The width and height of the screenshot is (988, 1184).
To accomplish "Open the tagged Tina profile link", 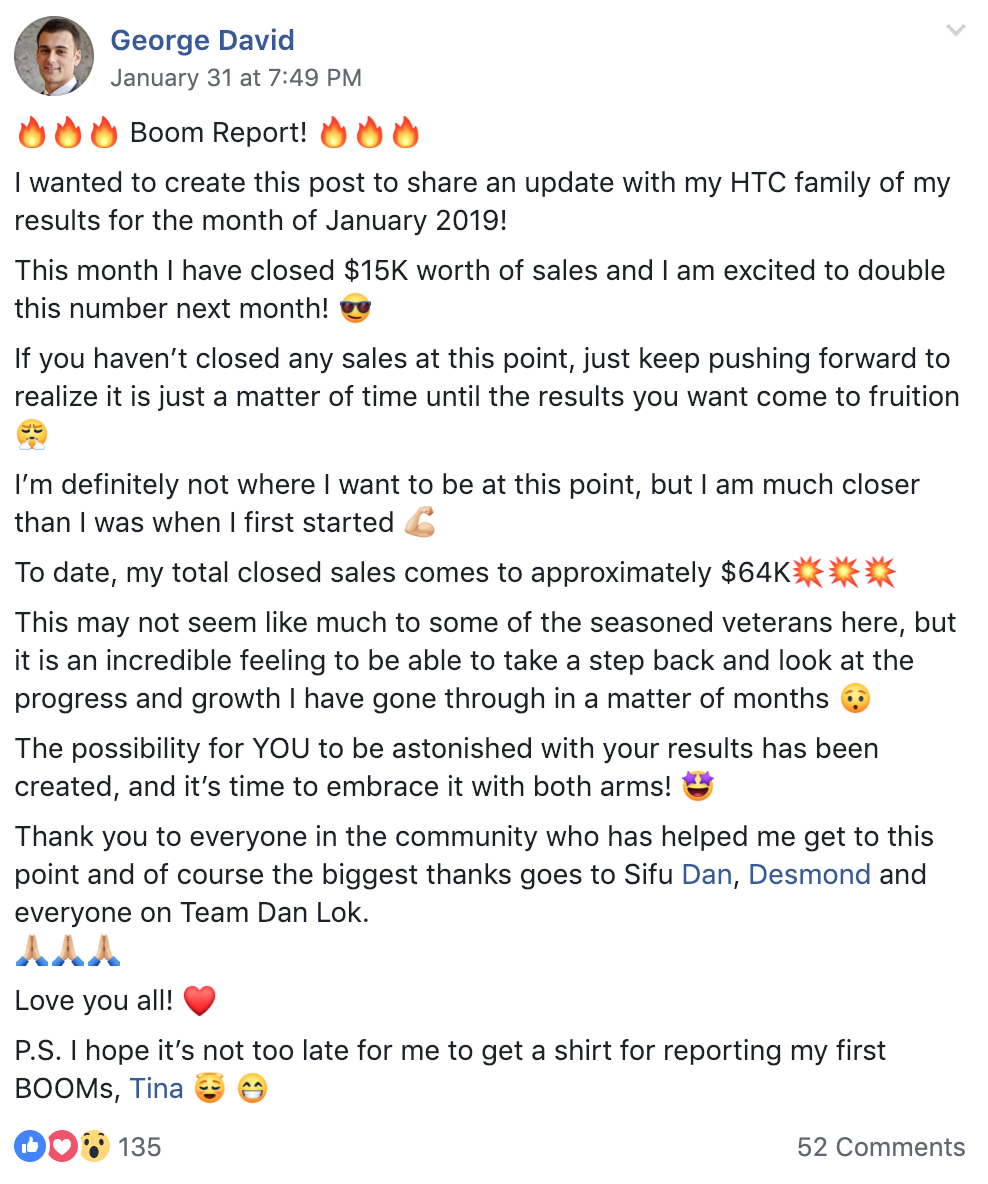I will [x=156, y=1088].
